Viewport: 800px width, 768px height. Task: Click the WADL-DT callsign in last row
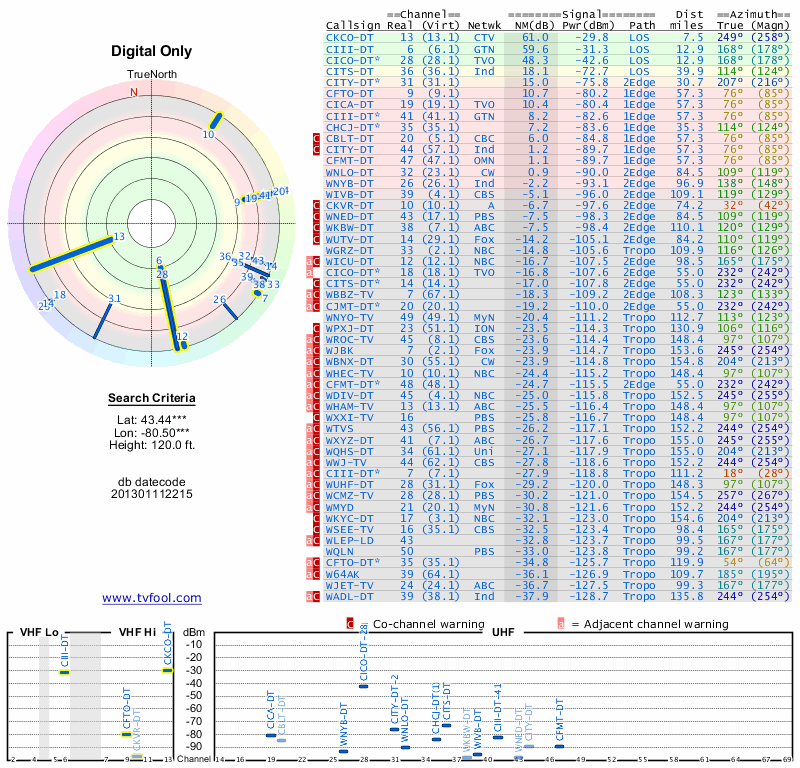(x=350, y=597)
